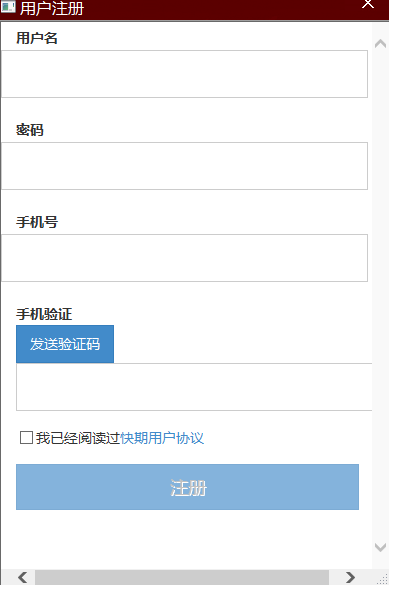
Task: Click the 注册 button
Action: (187, 487)
